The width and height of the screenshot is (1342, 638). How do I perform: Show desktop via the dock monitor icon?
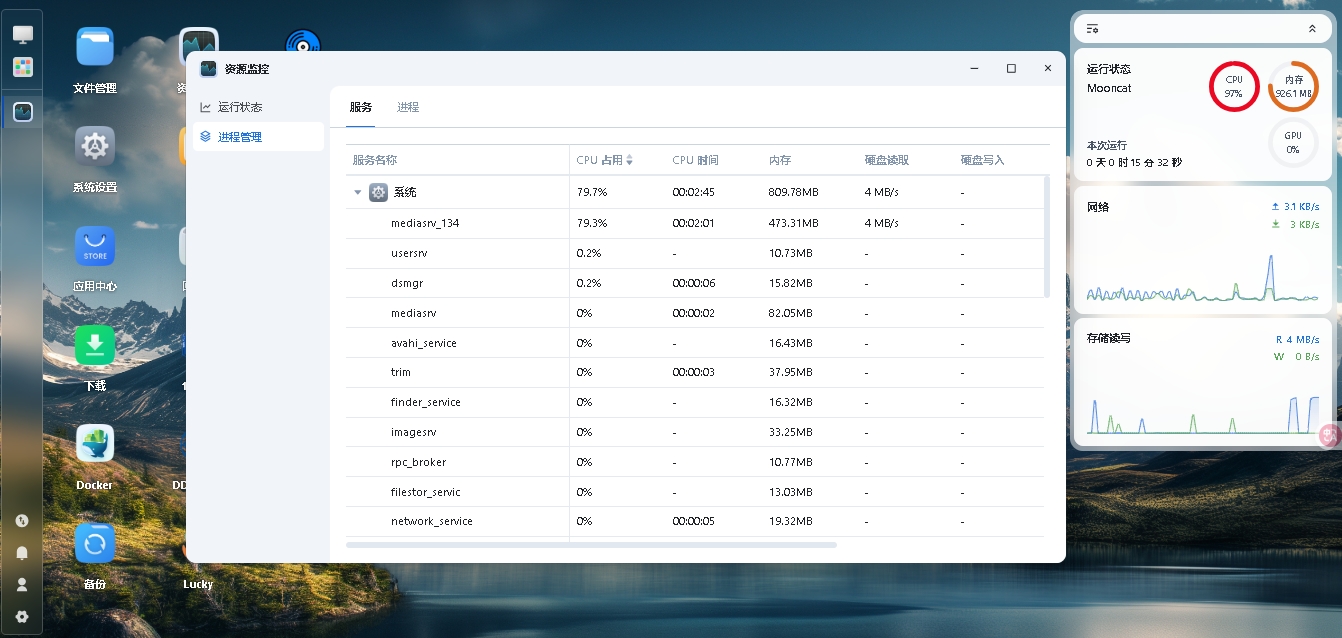point(22,35)
